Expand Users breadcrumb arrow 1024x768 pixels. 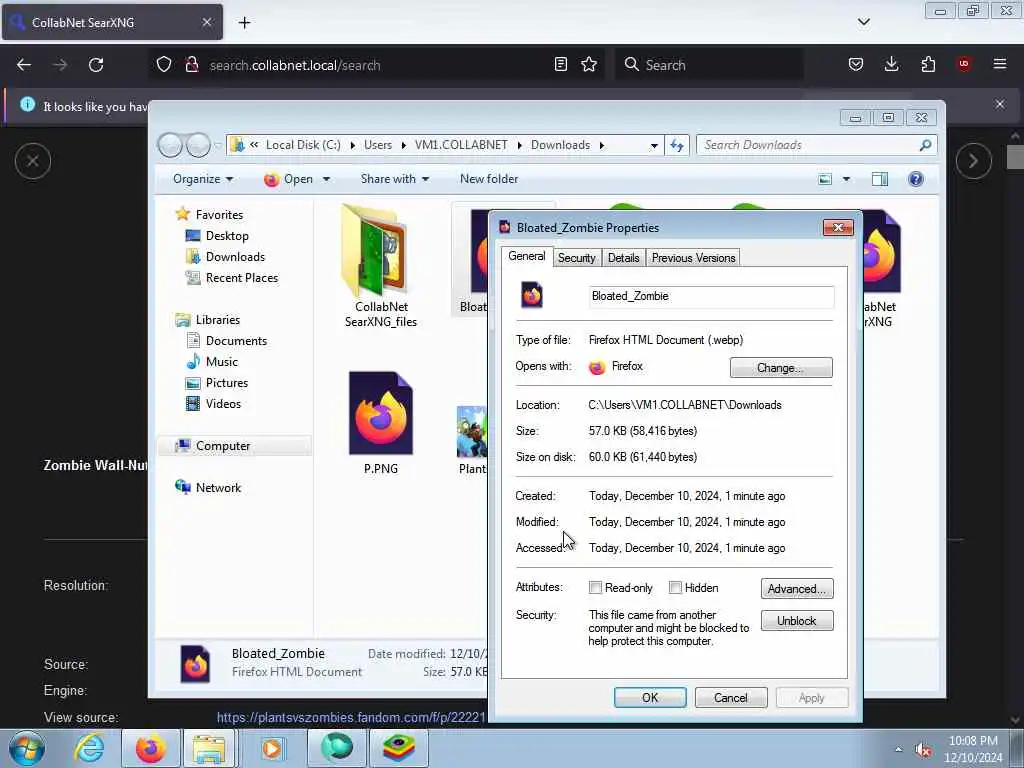[x=403, y=145]
